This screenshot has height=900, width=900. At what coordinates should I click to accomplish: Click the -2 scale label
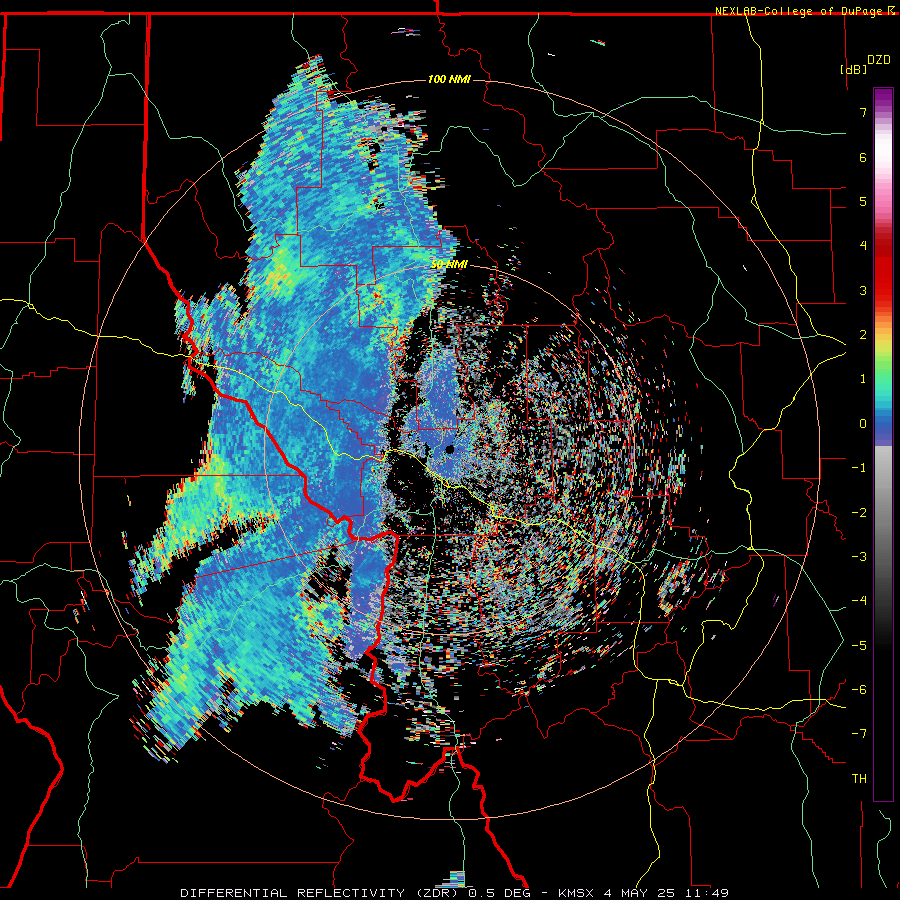point(859,513)
